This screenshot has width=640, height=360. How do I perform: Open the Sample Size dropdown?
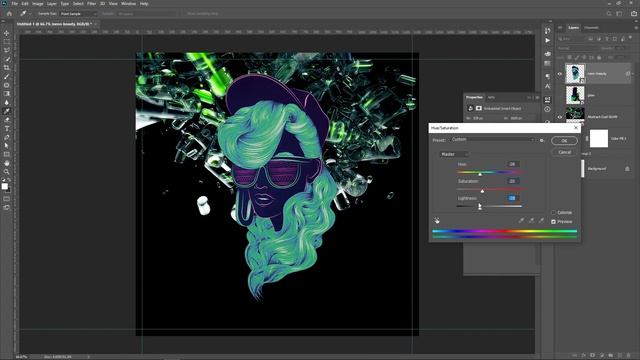(x=78, y=13)
